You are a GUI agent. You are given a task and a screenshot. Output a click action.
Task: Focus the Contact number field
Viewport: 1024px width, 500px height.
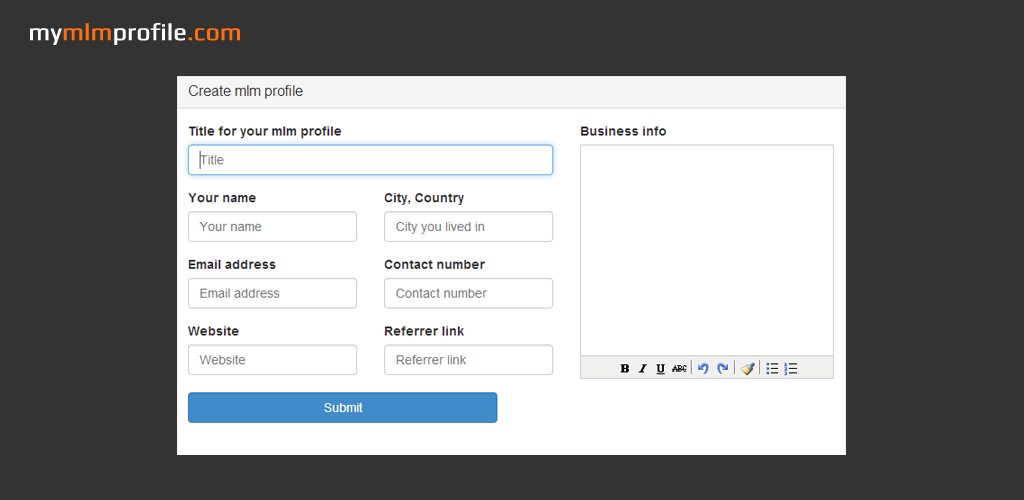468,293
